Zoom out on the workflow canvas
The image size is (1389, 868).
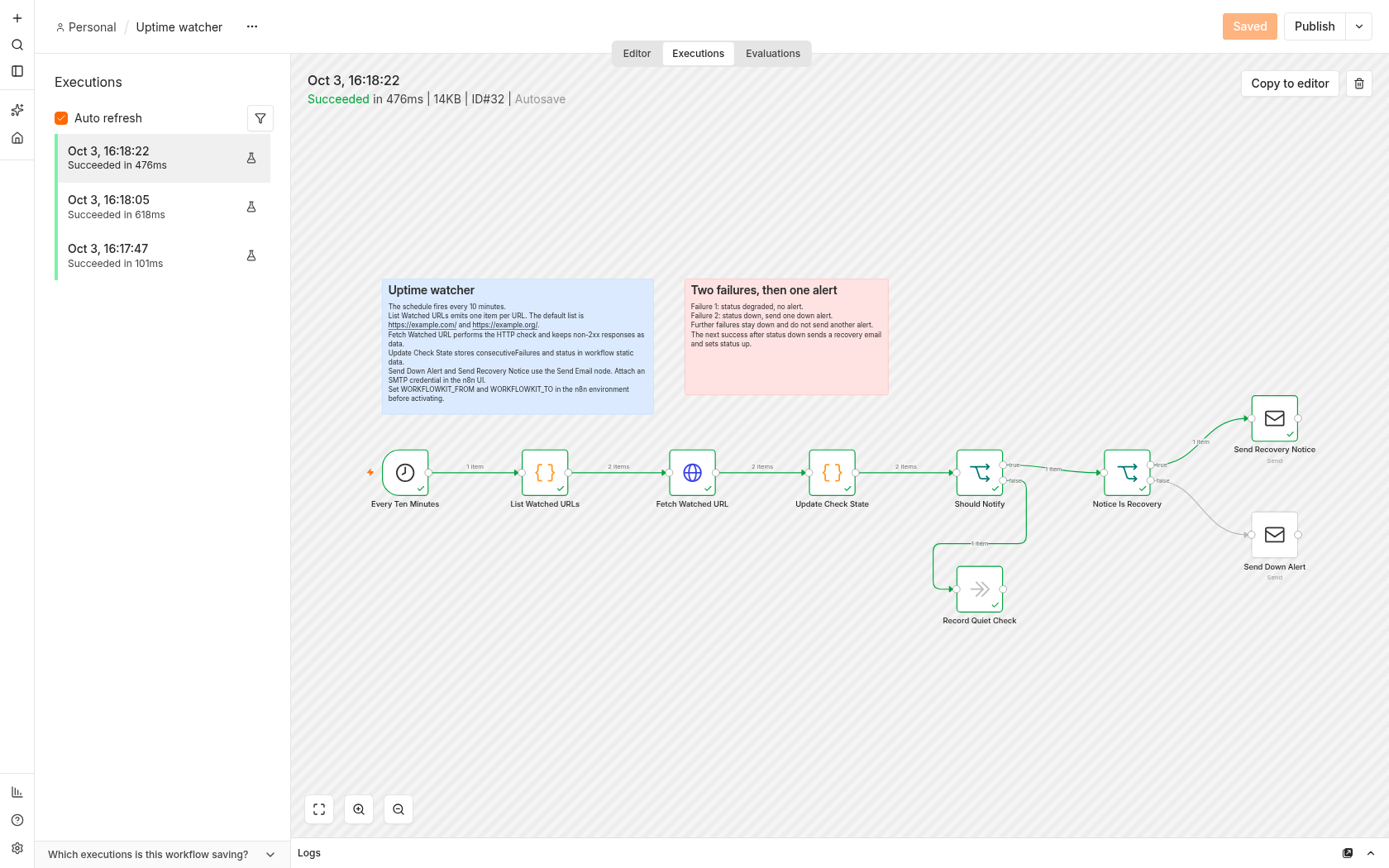pos(399,809)
